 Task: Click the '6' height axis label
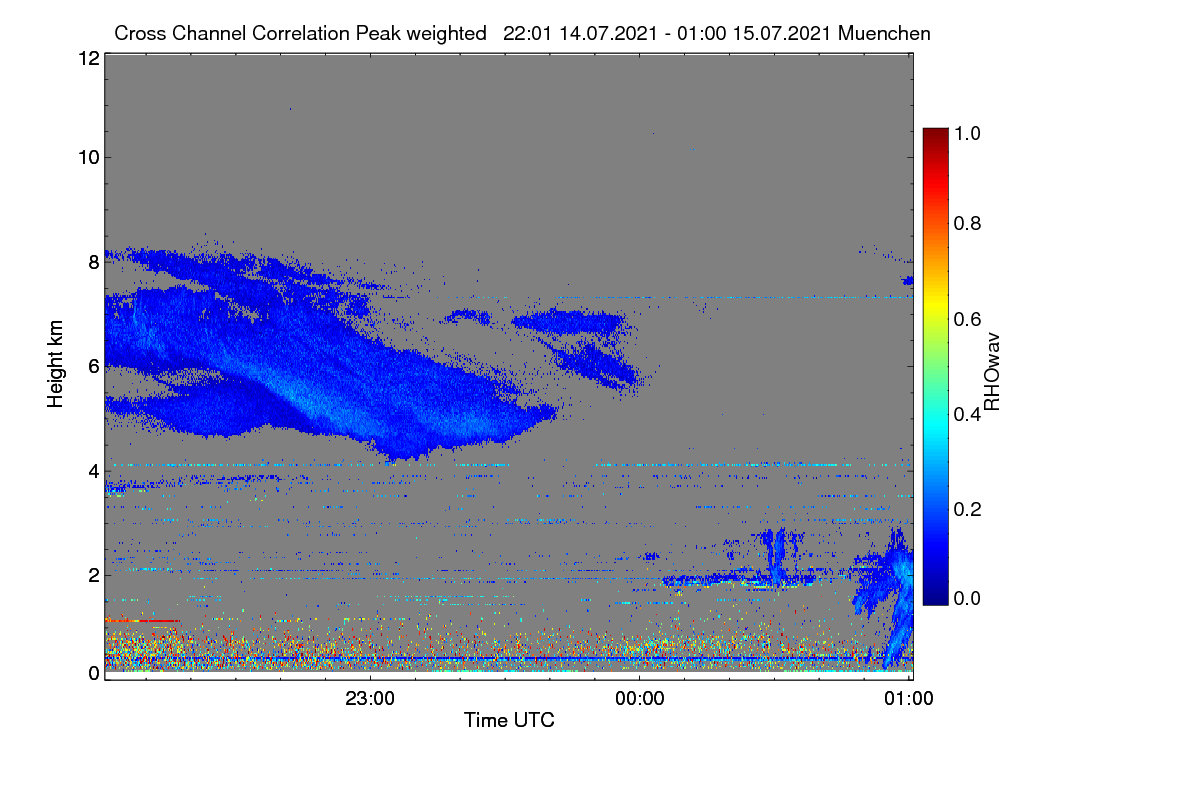point(94,367)
